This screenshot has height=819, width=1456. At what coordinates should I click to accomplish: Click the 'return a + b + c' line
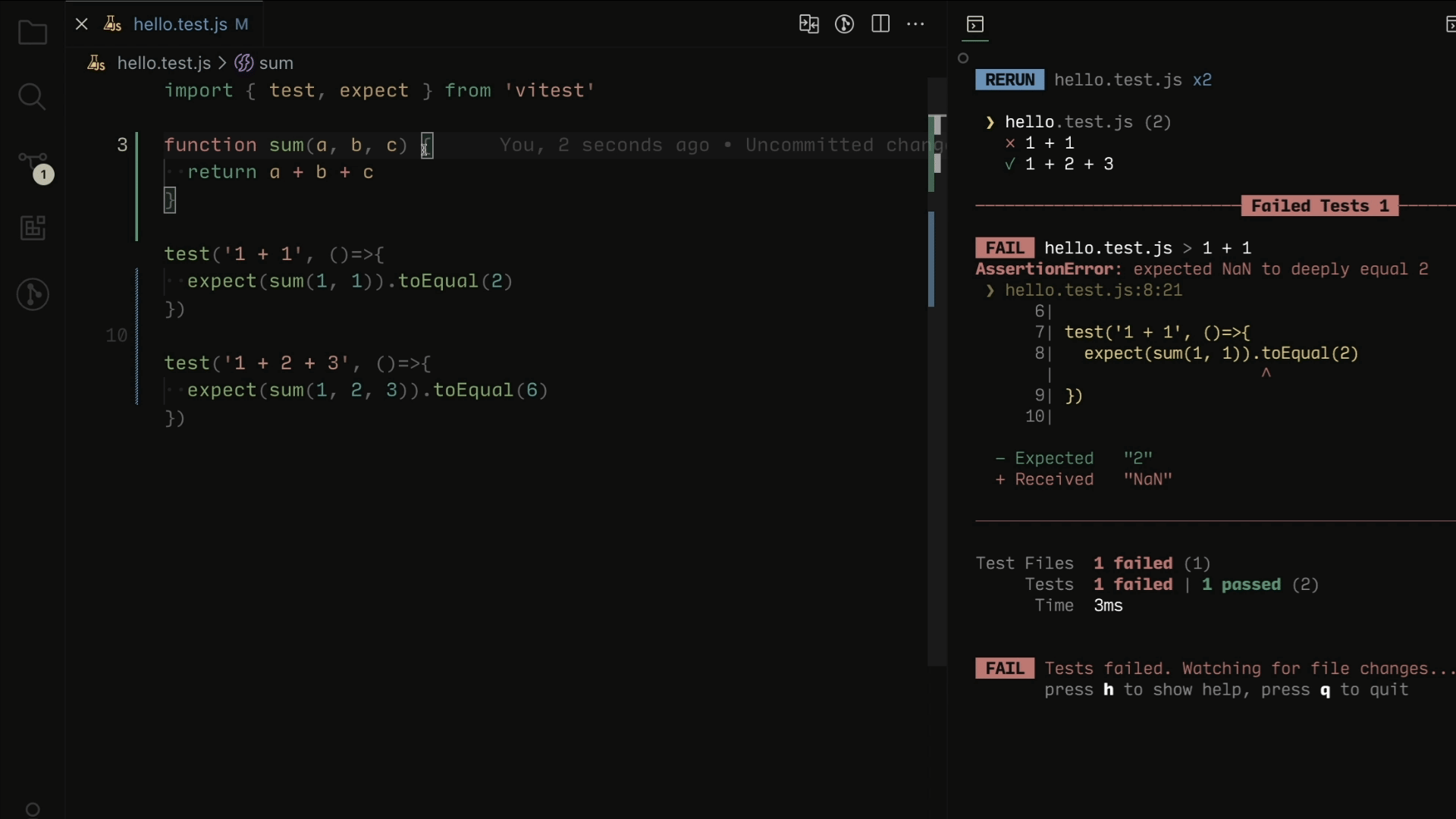click(281, 172)
